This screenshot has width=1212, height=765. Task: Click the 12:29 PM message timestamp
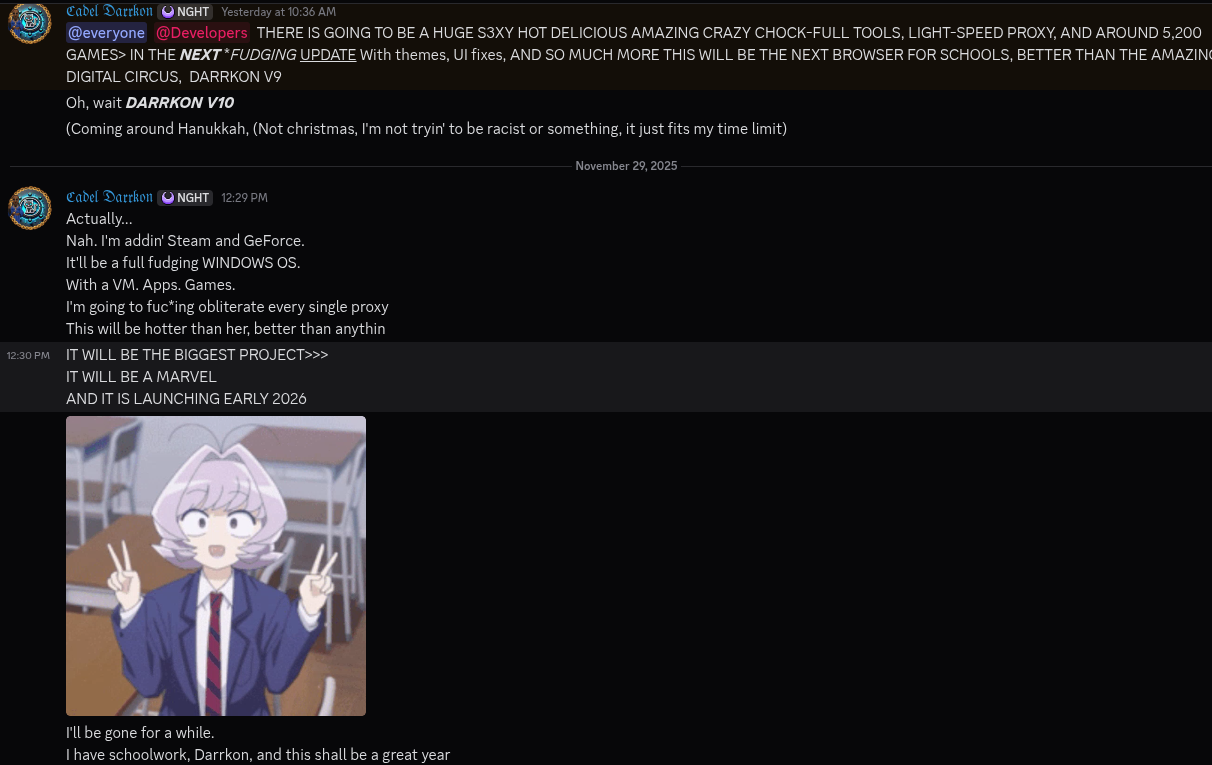pyautogui.click(x=244, y=198)
